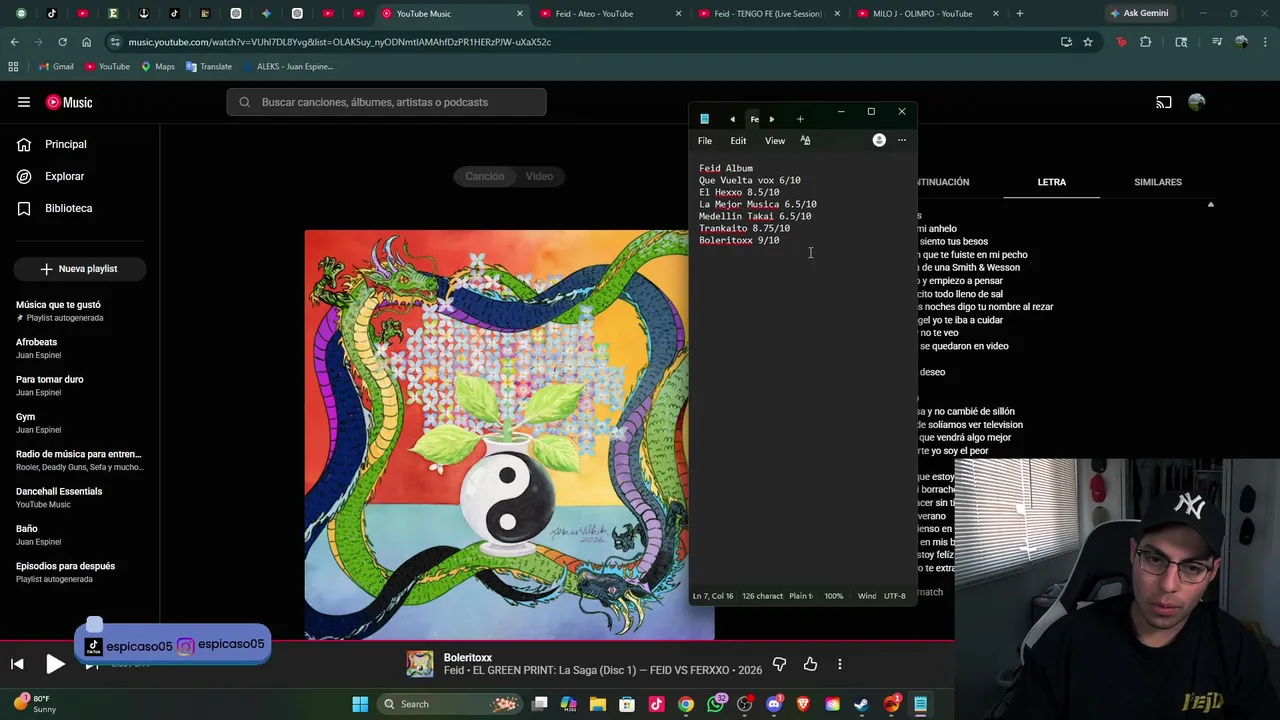1280x720 pixels.
Task: Open Notepad View menu
Action: coord(775,141)
